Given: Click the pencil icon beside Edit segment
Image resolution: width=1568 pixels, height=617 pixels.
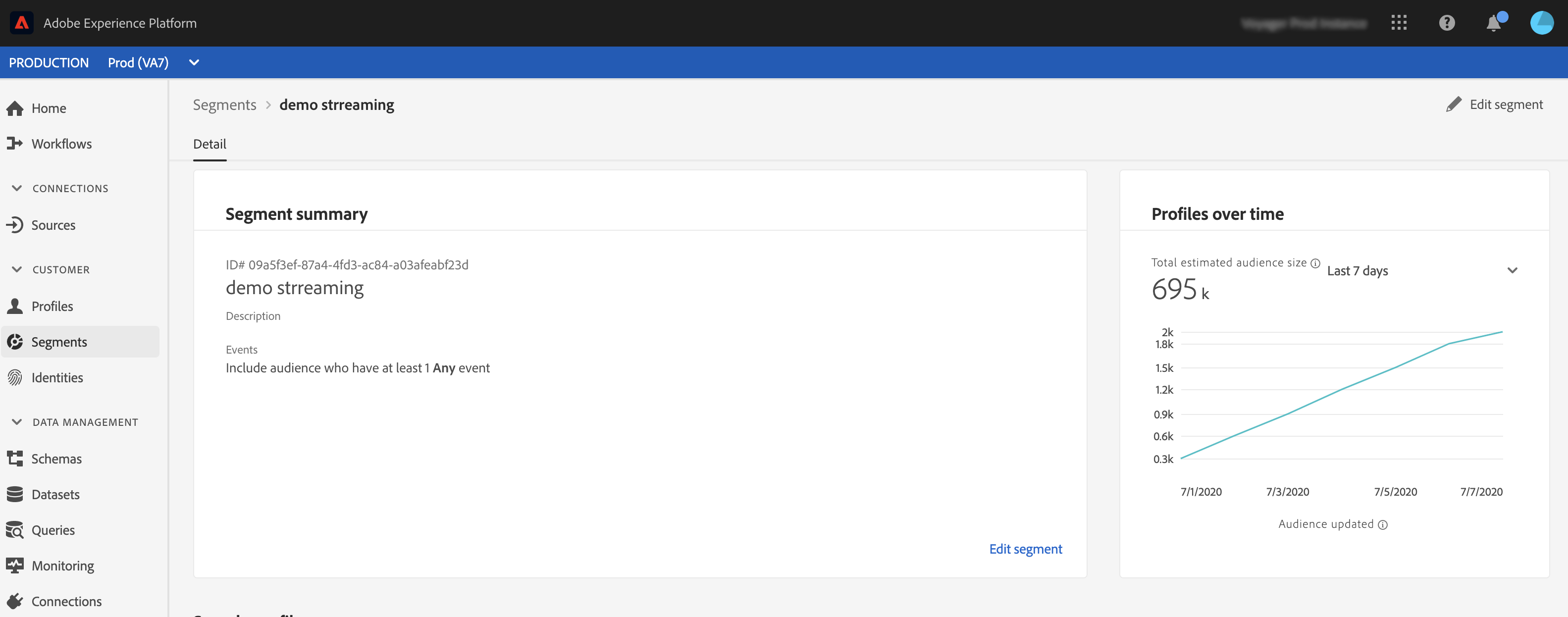Looking at the screenshot, I should 1454,104.
